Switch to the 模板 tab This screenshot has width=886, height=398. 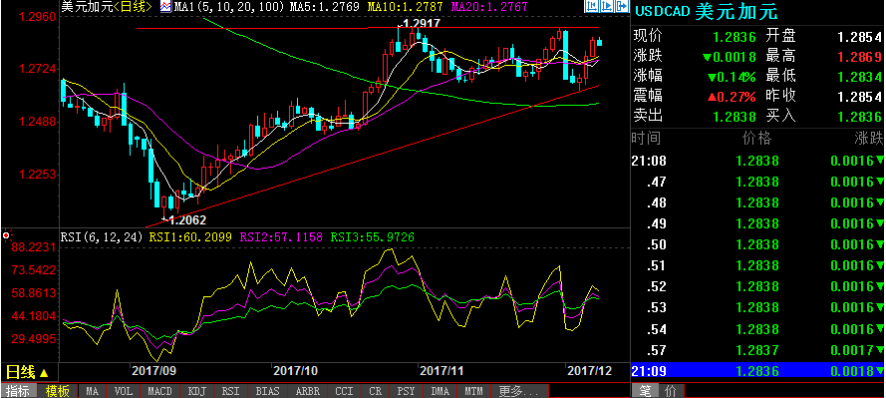(x=58, y=391)
